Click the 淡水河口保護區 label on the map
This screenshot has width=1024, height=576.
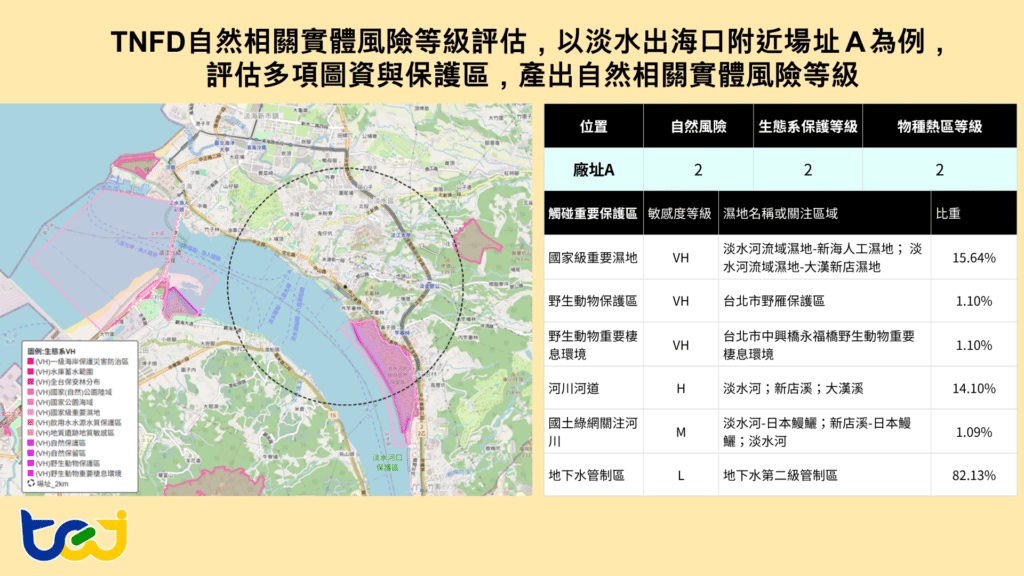coord(388,463)
